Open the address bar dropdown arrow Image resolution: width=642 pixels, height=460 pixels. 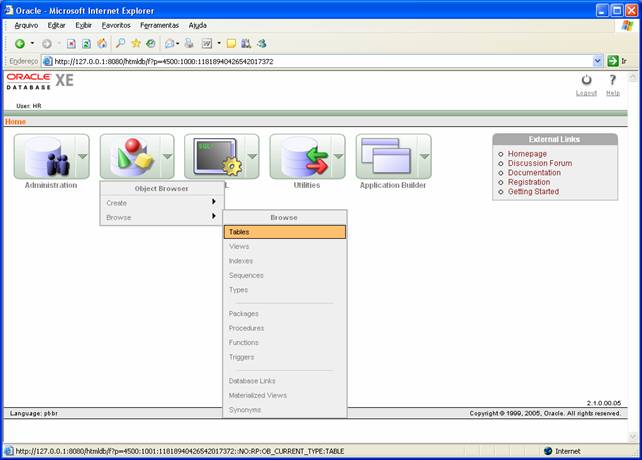[x=598, y=61]
